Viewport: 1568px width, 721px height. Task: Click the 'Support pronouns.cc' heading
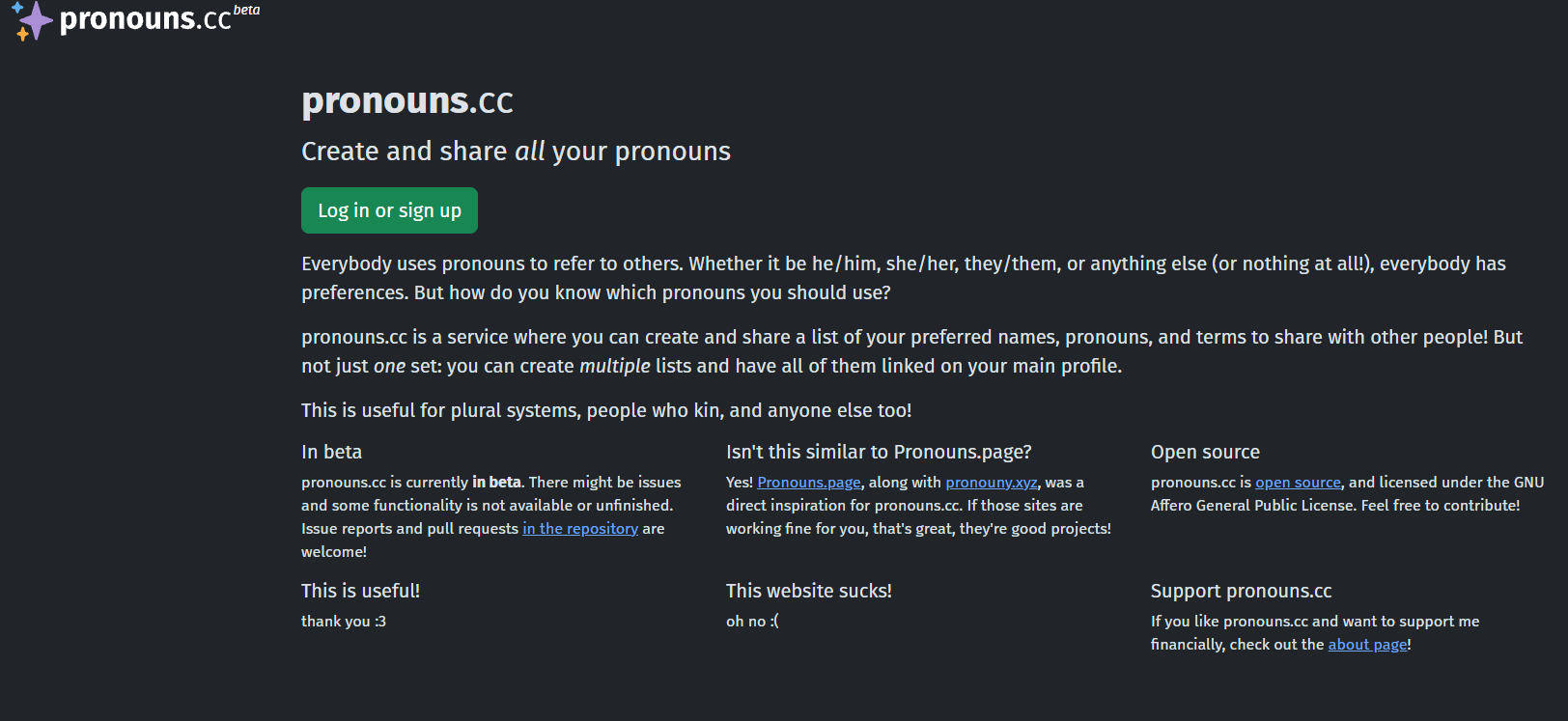pos(1241,591)
